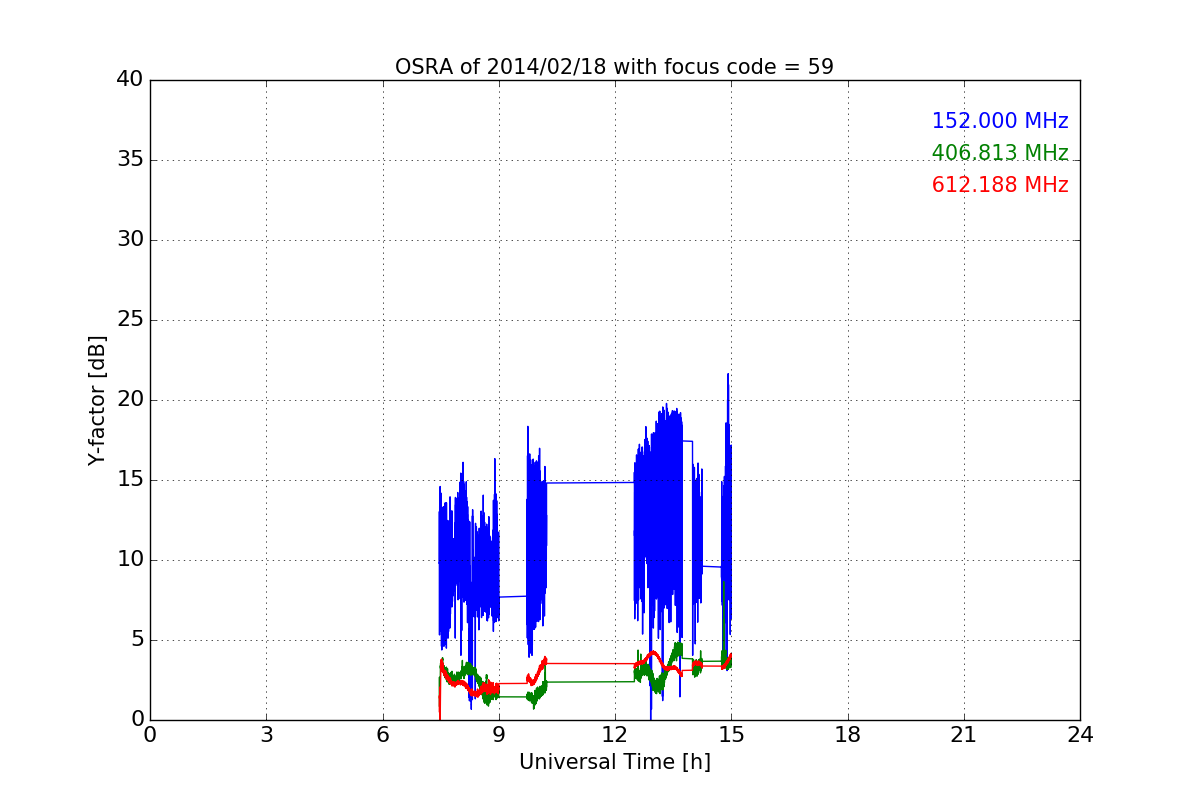
Task: Click the x-axis tick label 12
Action: pos(615,735)
